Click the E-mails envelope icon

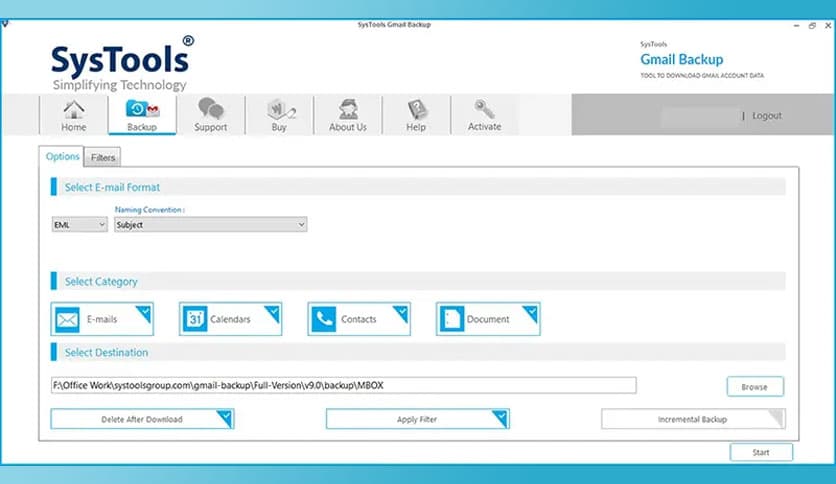[x=67, y=319]
